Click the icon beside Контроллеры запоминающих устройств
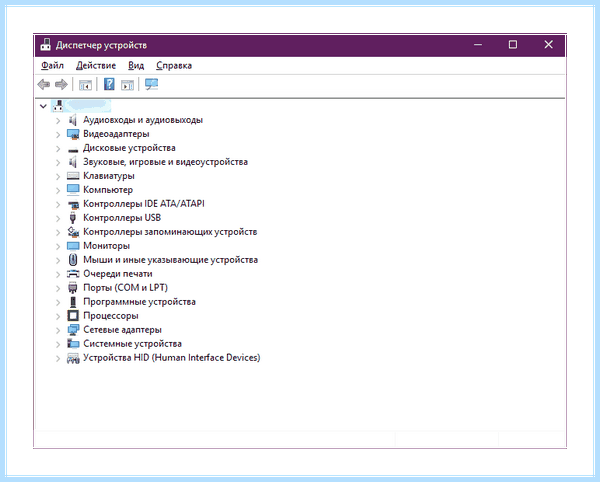 pos(73,232)
